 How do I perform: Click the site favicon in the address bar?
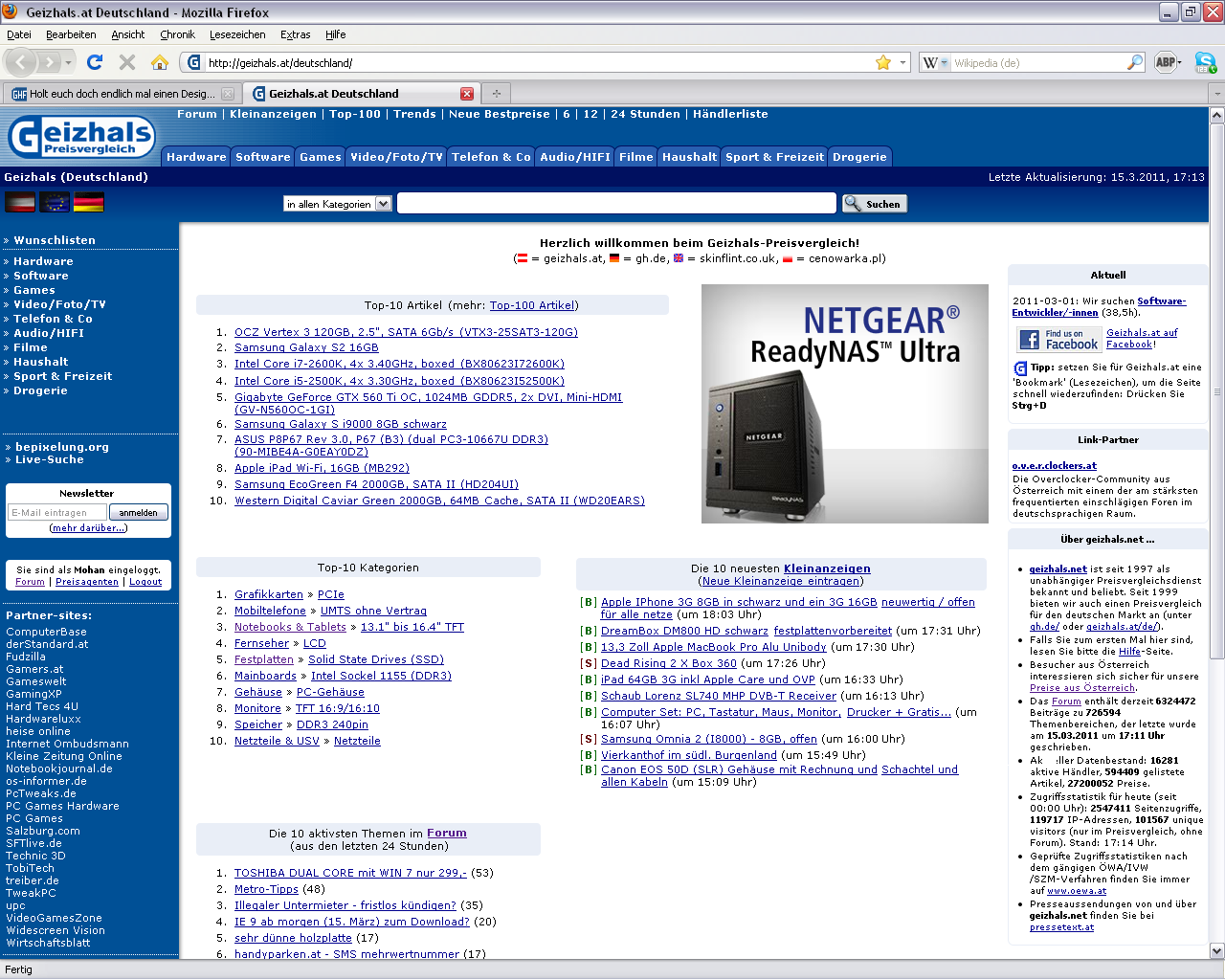click(194, 62)
